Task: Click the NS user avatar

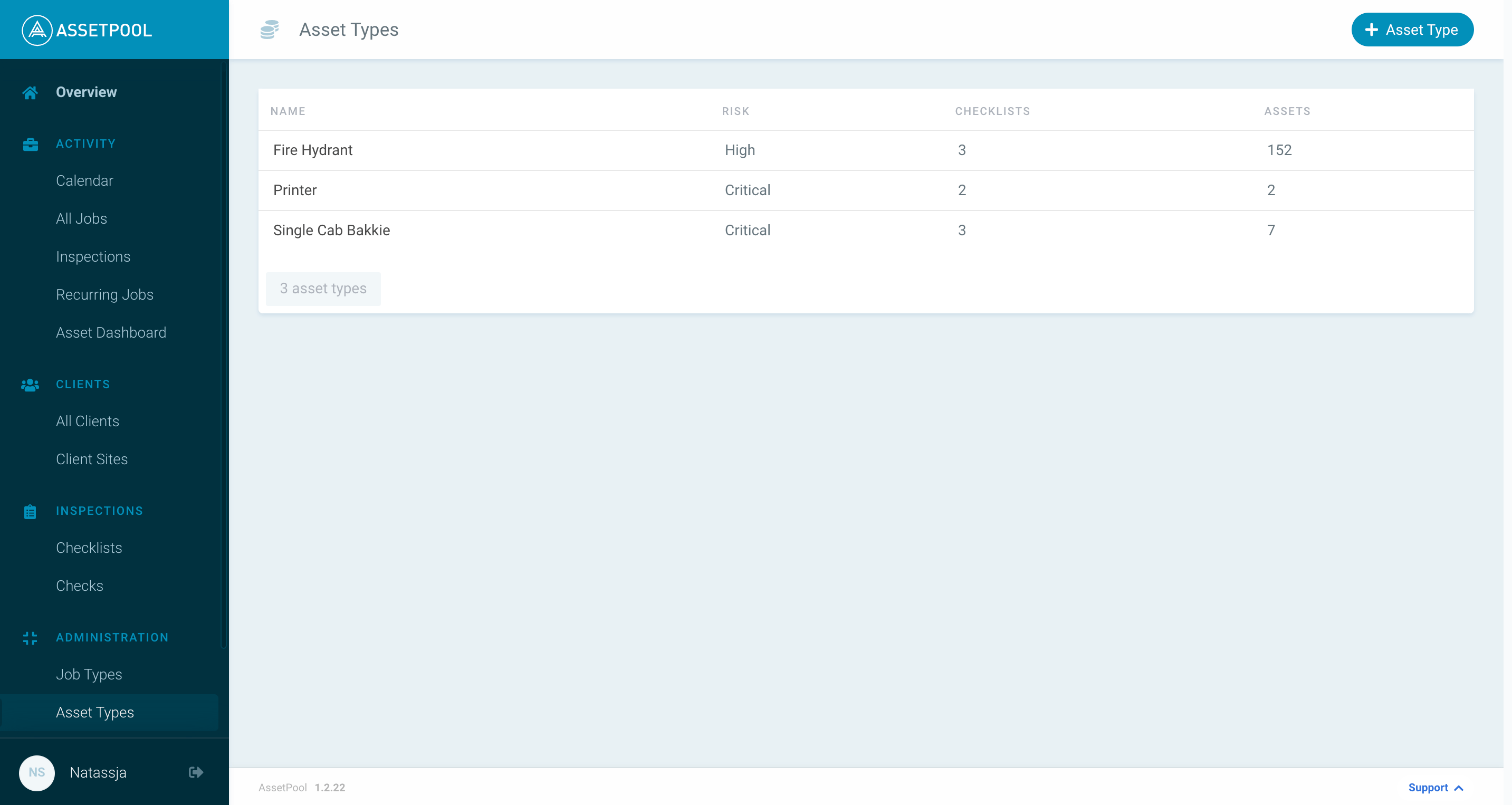Action: (37, 773)
